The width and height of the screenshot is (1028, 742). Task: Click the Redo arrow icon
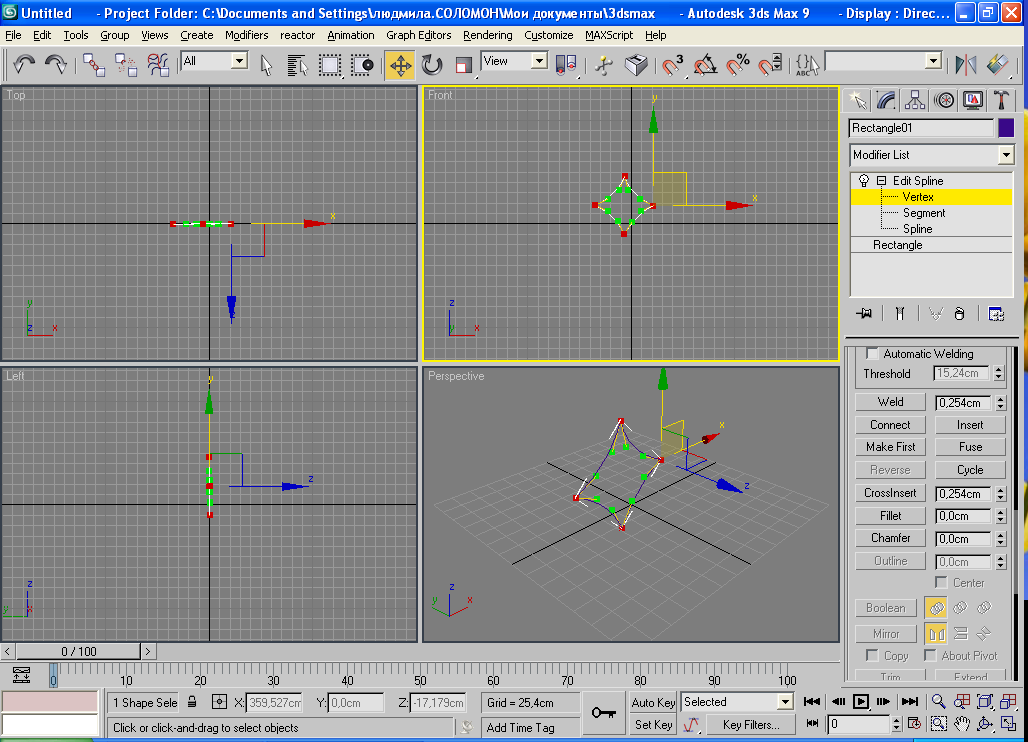coord(56,64)
